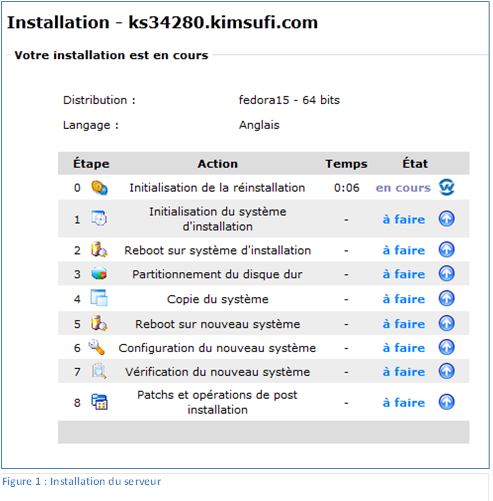Click the step 8 patches icon
Screen dimensions: 493x501
coord(99,402)
